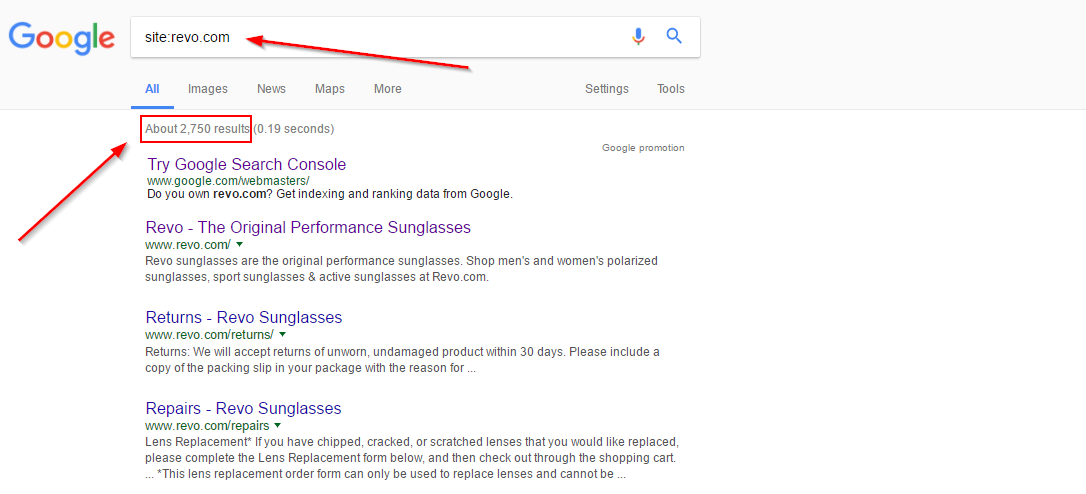Expand arrow beside www.revo.com/repairs
Image resolution: width=1086 pixels, height=494 pixels.
(278, 425)
